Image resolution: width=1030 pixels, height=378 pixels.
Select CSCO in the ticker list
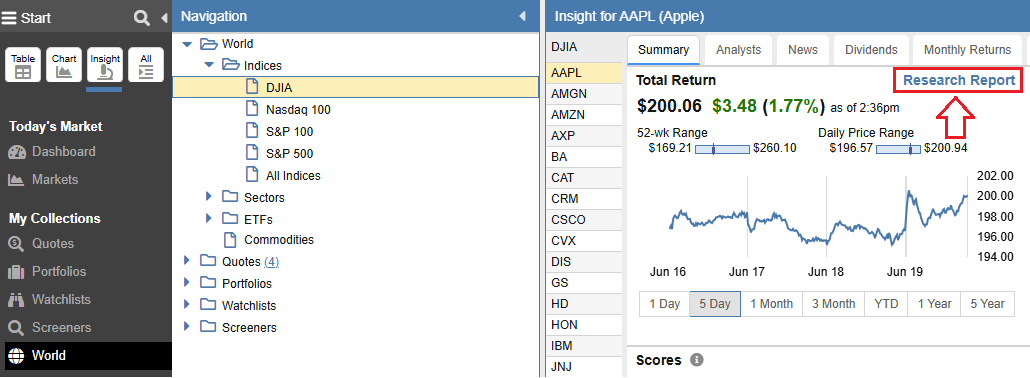pyautogui.click(x=584, y=220)
